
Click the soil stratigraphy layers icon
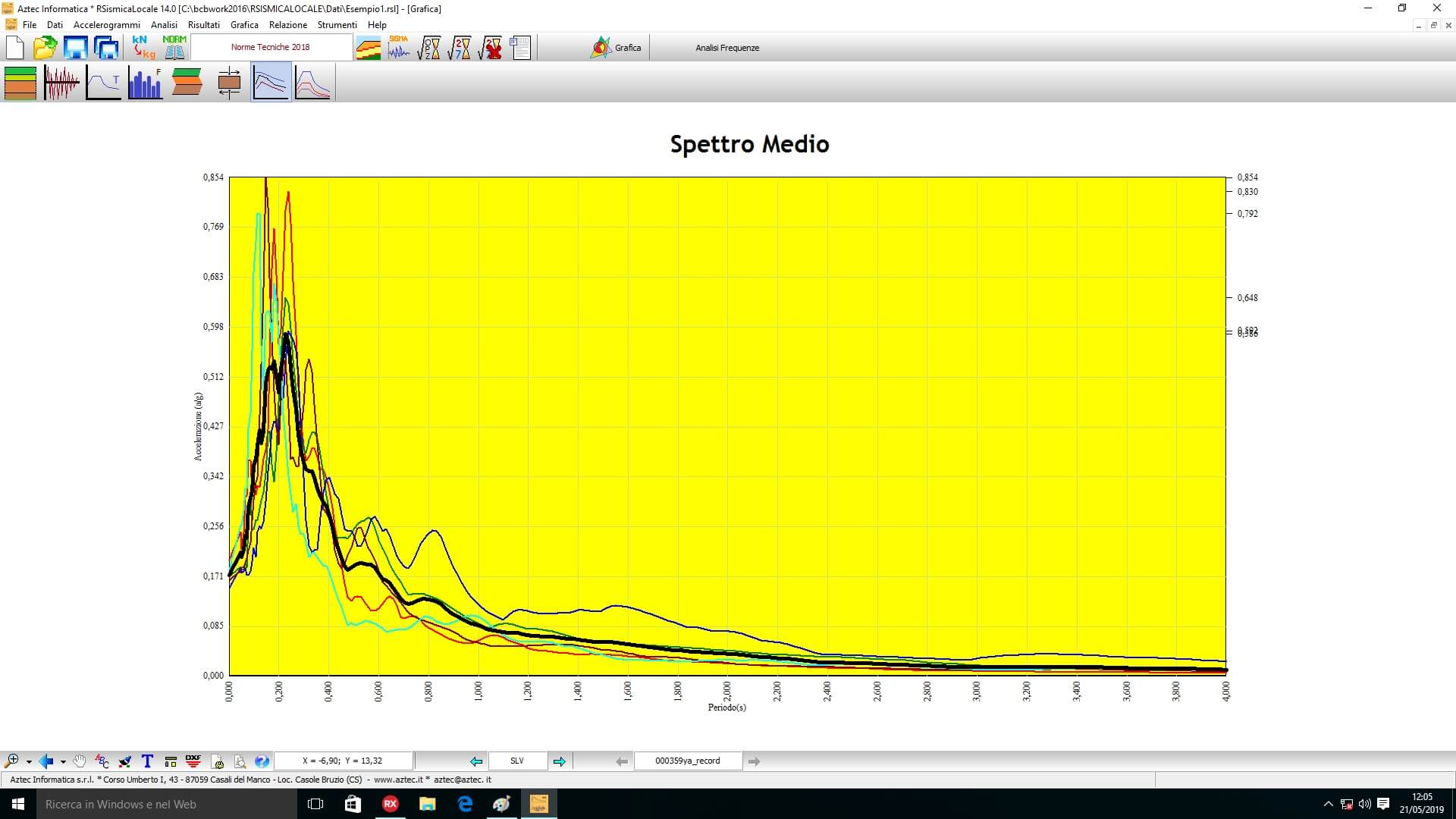click(x=20, y=83)
